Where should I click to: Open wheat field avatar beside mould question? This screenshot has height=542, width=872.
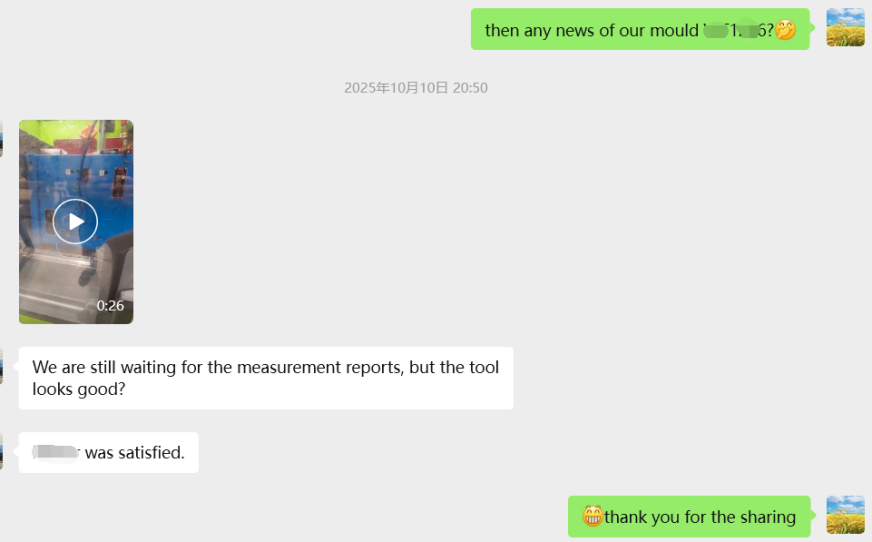click(x=845, y=28)
